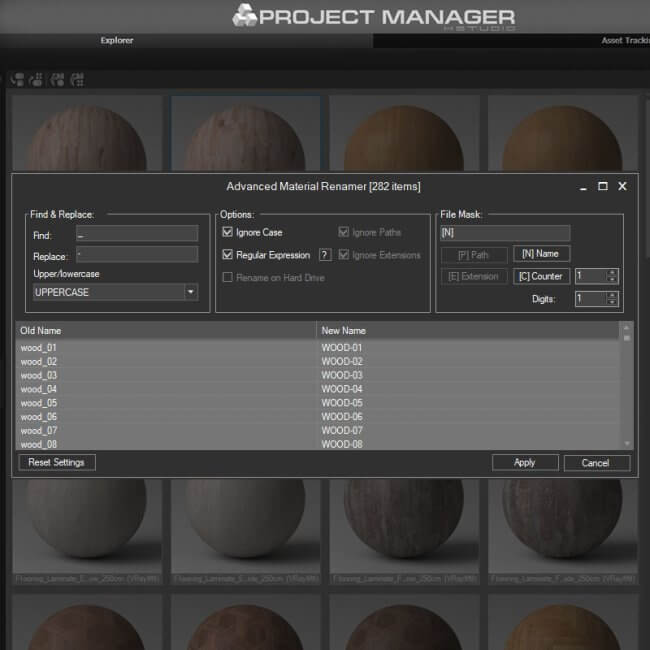Viewport: 650px width, 650px height.
Task: Click the Digits number field
Action: tap(591, 298)
